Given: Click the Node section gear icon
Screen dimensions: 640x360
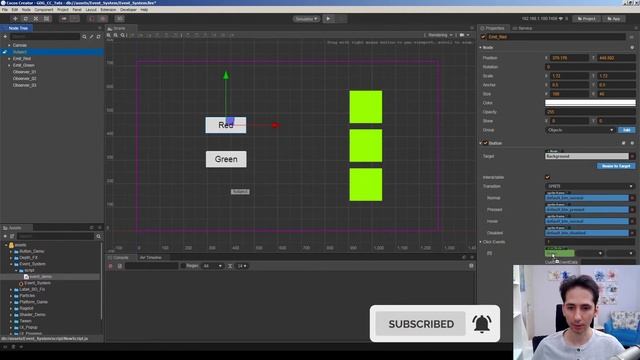Looking at the screenshot, I should [632, 48].
